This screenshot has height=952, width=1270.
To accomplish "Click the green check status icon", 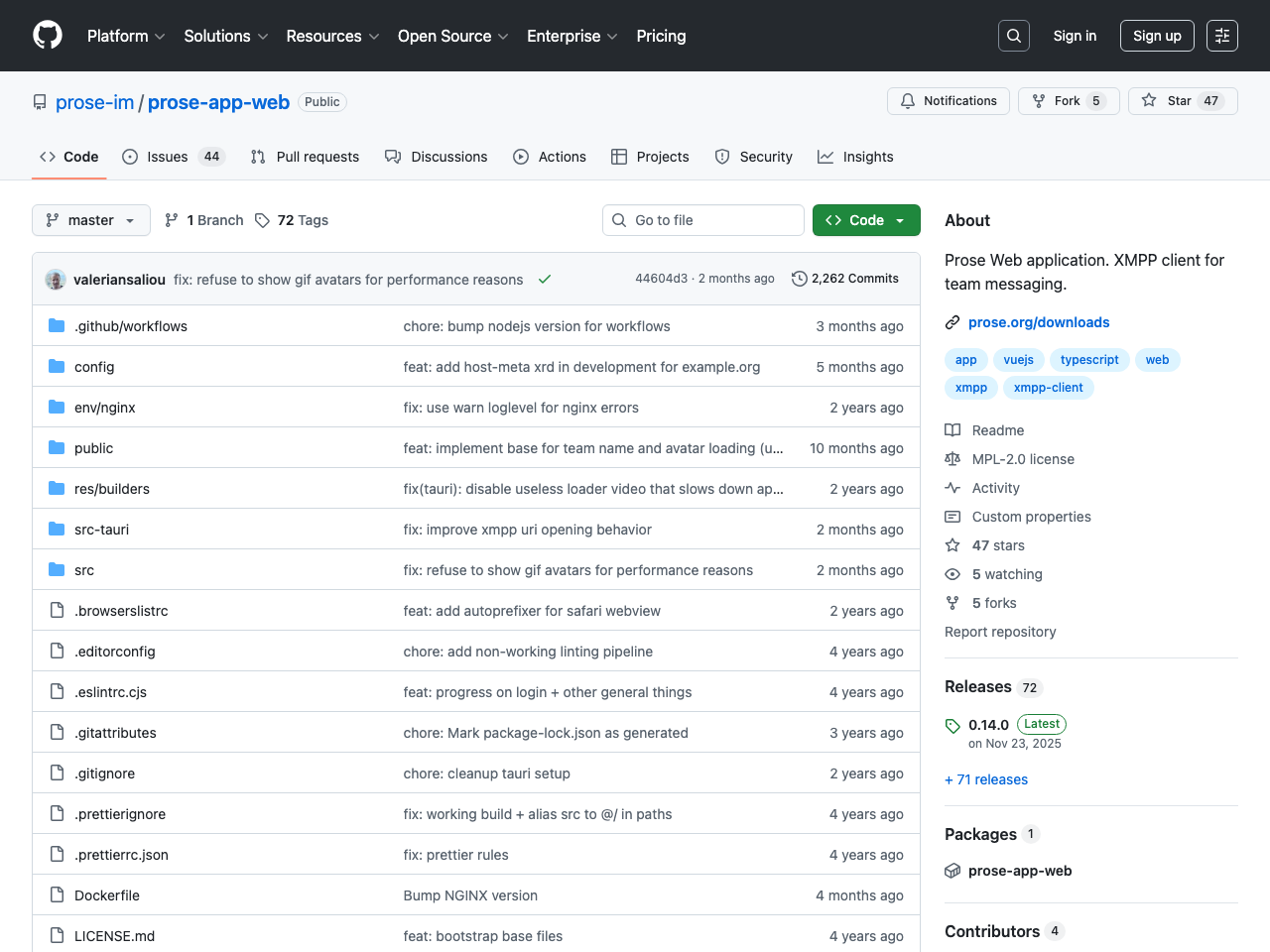I will pyautogui.click(x=545, y=280).
